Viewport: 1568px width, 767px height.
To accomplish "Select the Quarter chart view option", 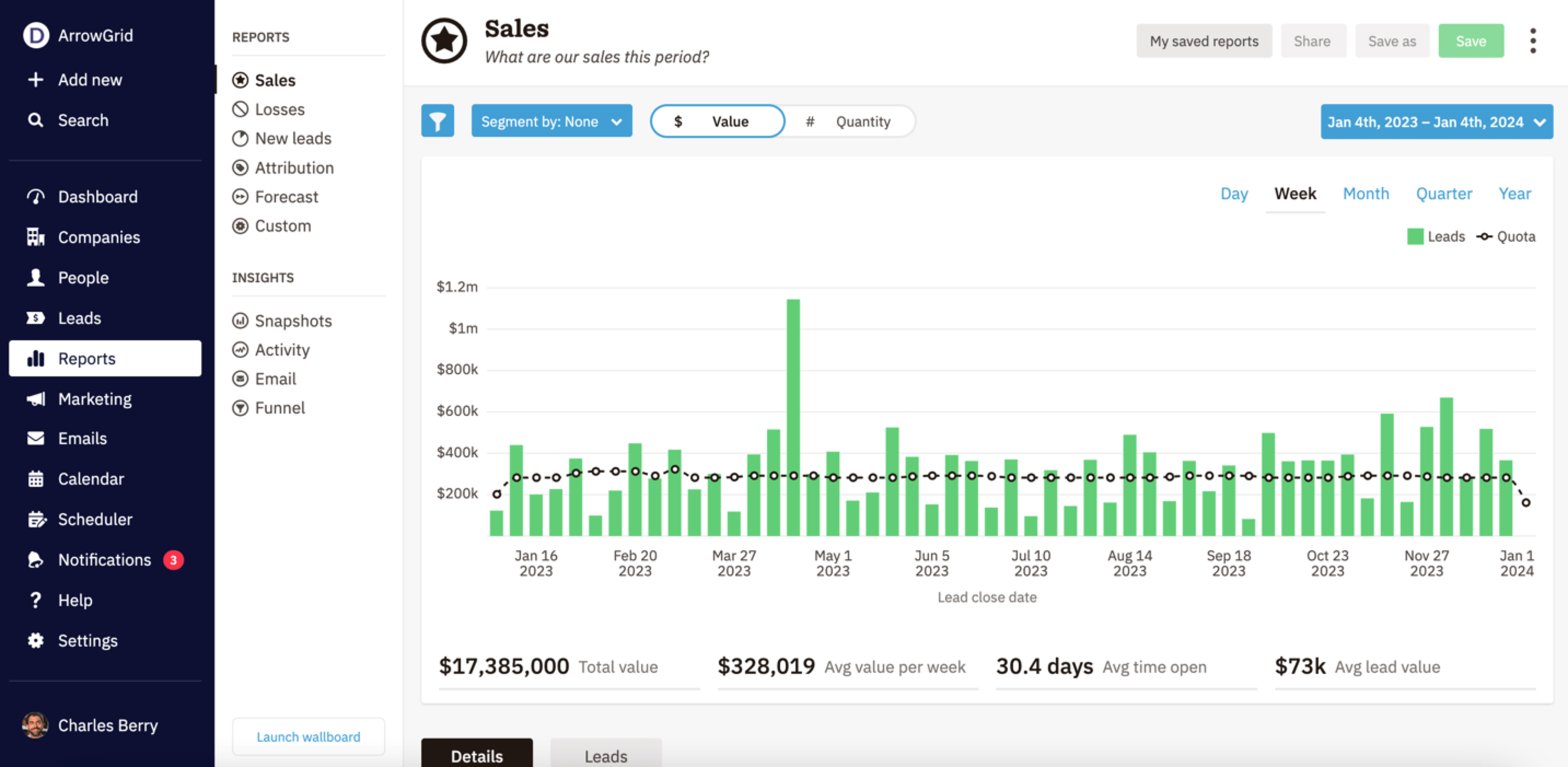I will click(1444, 193).
